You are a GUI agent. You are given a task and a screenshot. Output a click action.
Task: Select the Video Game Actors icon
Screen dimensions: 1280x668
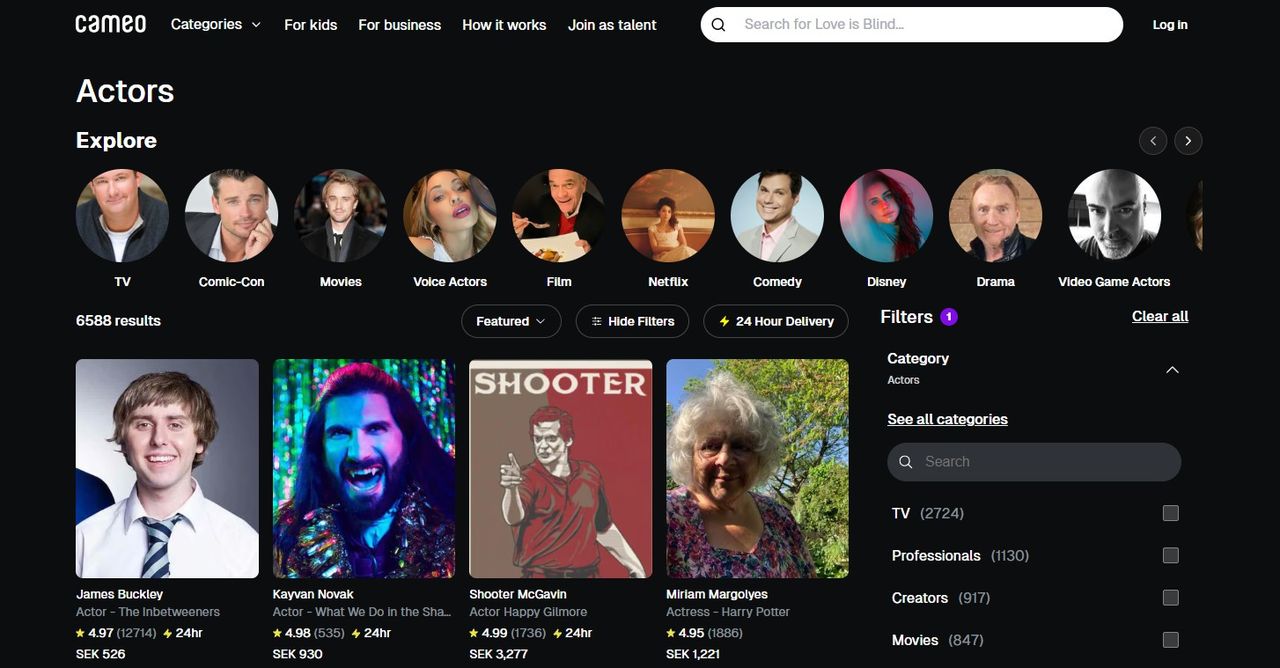coord(1113,215)
